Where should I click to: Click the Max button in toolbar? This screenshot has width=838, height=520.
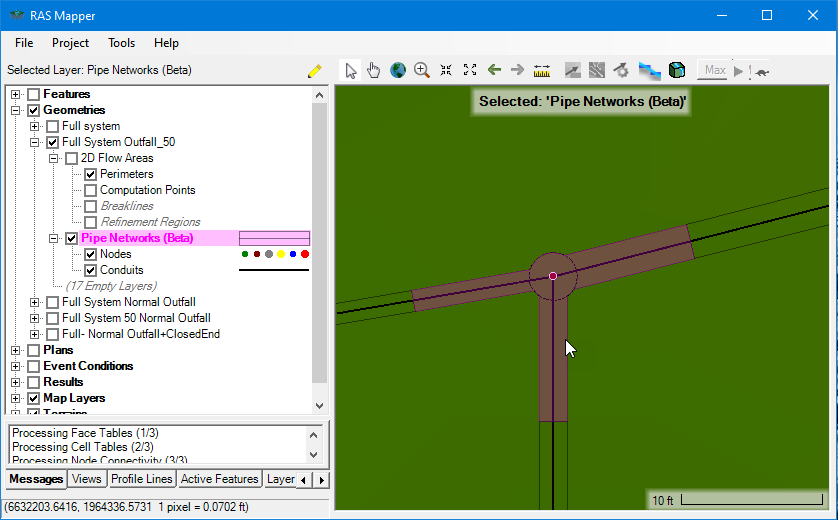pyautogui.click(x=714, y=70)
